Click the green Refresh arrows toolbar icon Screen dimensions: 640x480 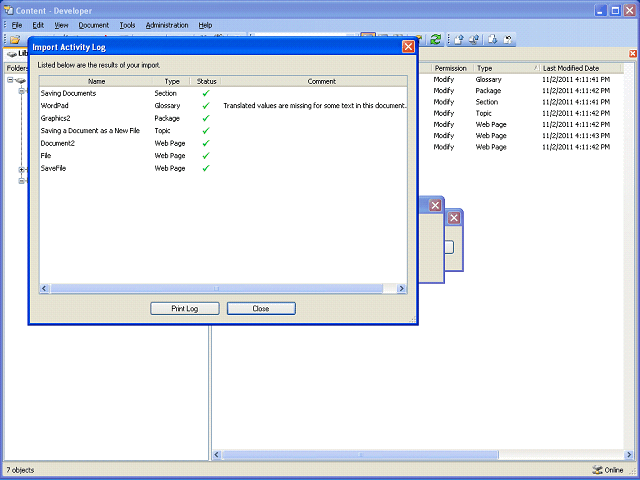pyautogui.click(x=436, y=39)
